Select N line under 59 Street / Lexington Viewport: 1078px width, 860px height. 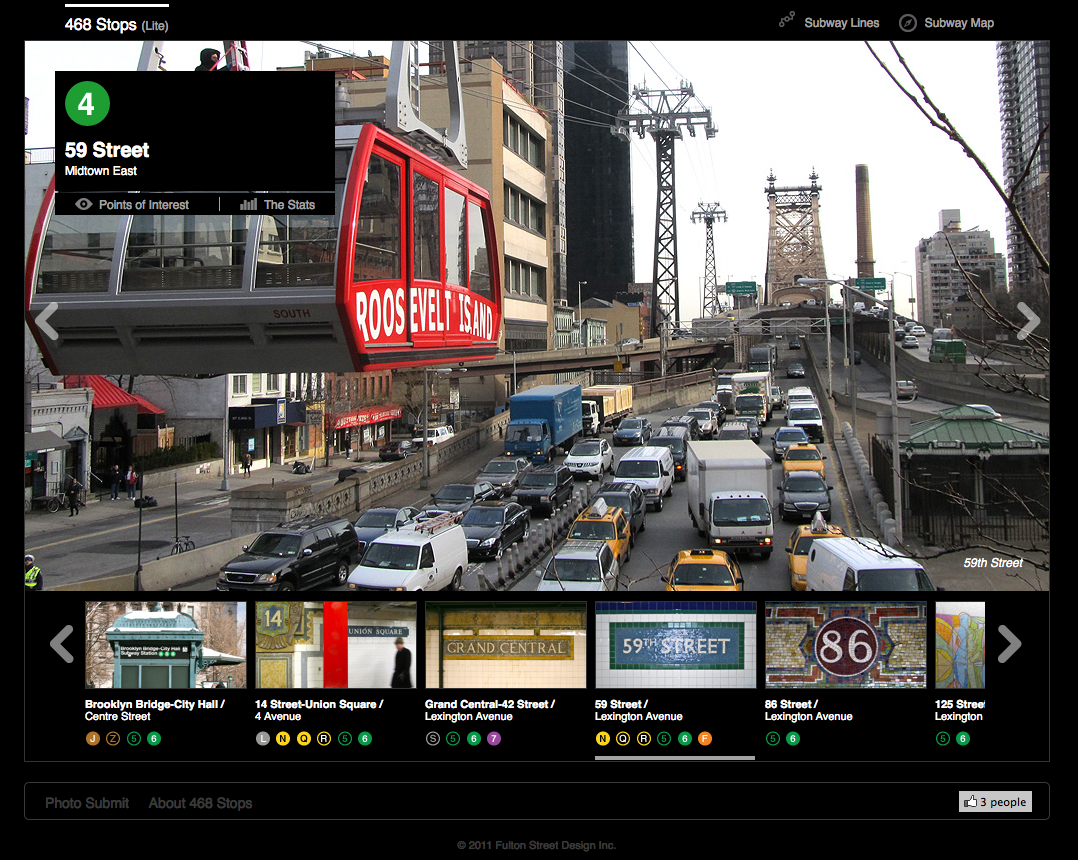coord(602,738)
